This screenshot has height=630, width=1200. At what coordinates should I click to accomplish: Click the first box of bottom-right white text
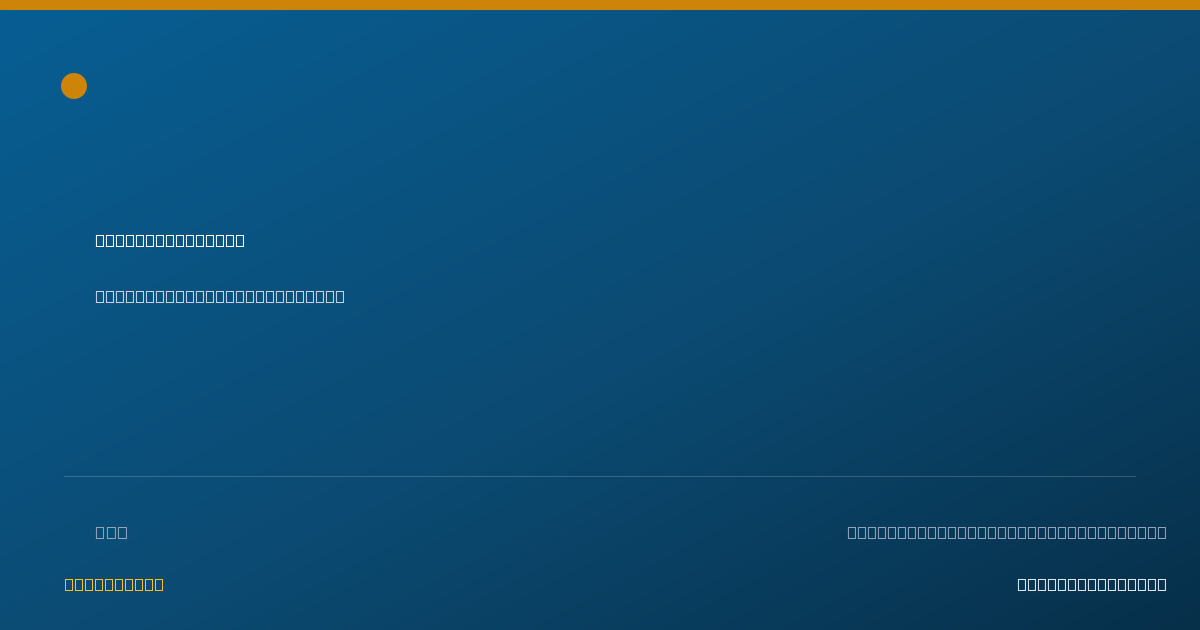[x=1022, y=584]
